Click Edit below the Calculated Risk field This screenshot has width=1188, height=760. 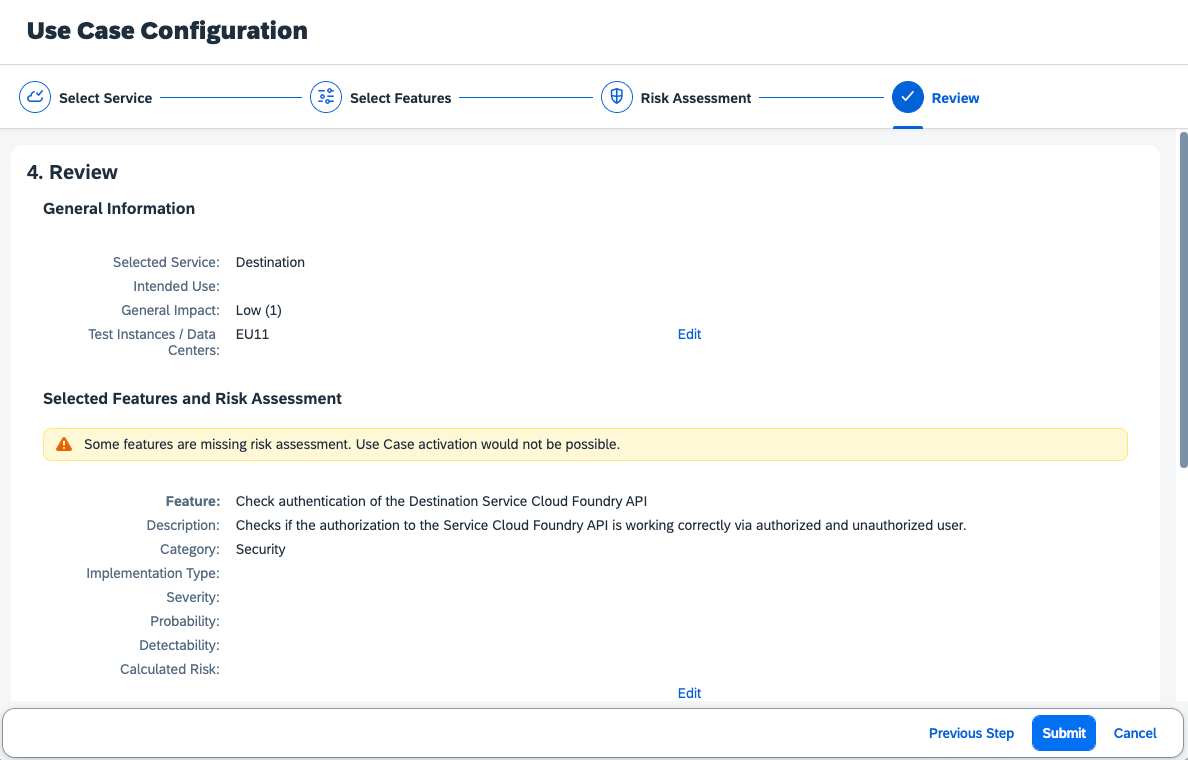coord(689,692)
